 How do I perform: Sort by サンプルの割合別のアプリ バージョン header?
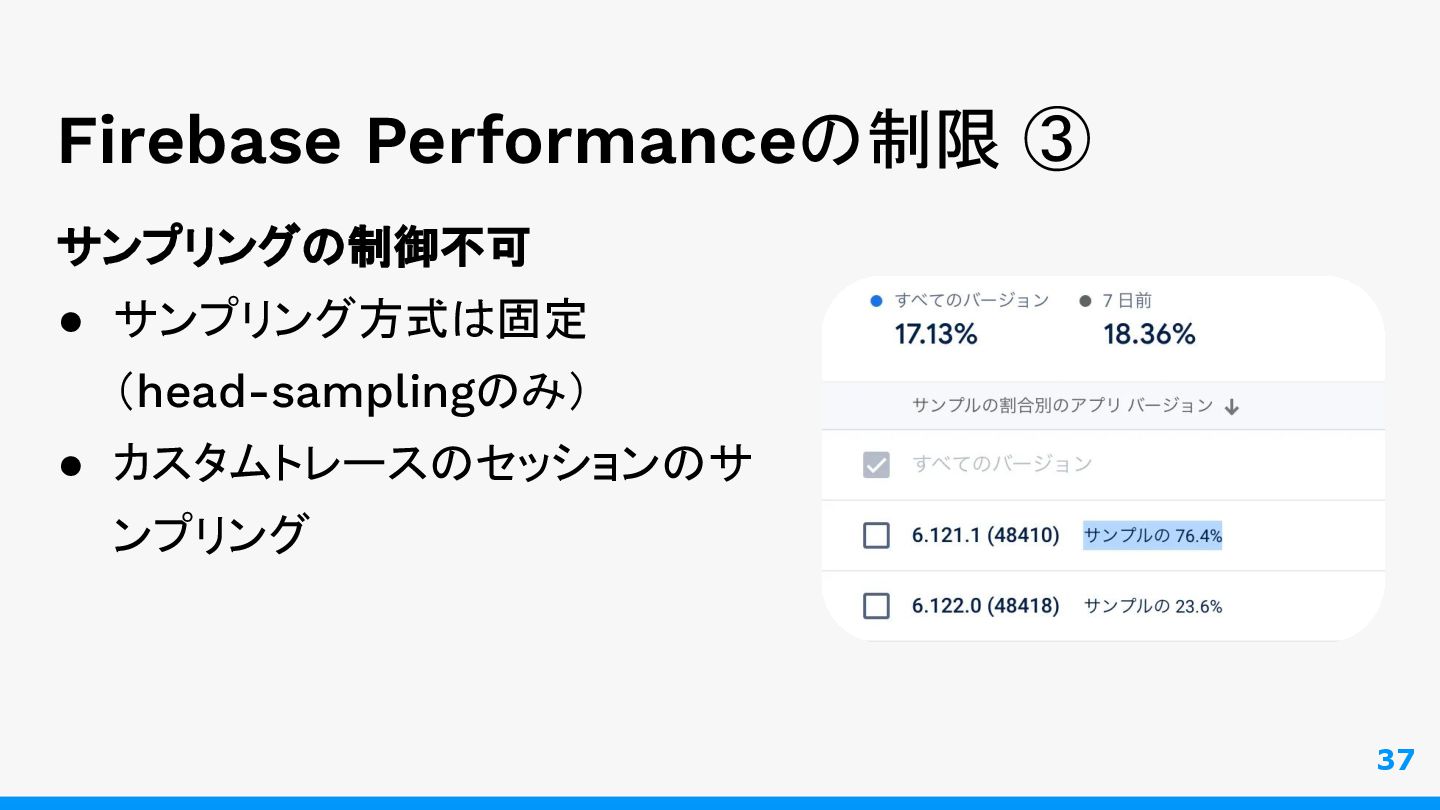coord(1062,406)
